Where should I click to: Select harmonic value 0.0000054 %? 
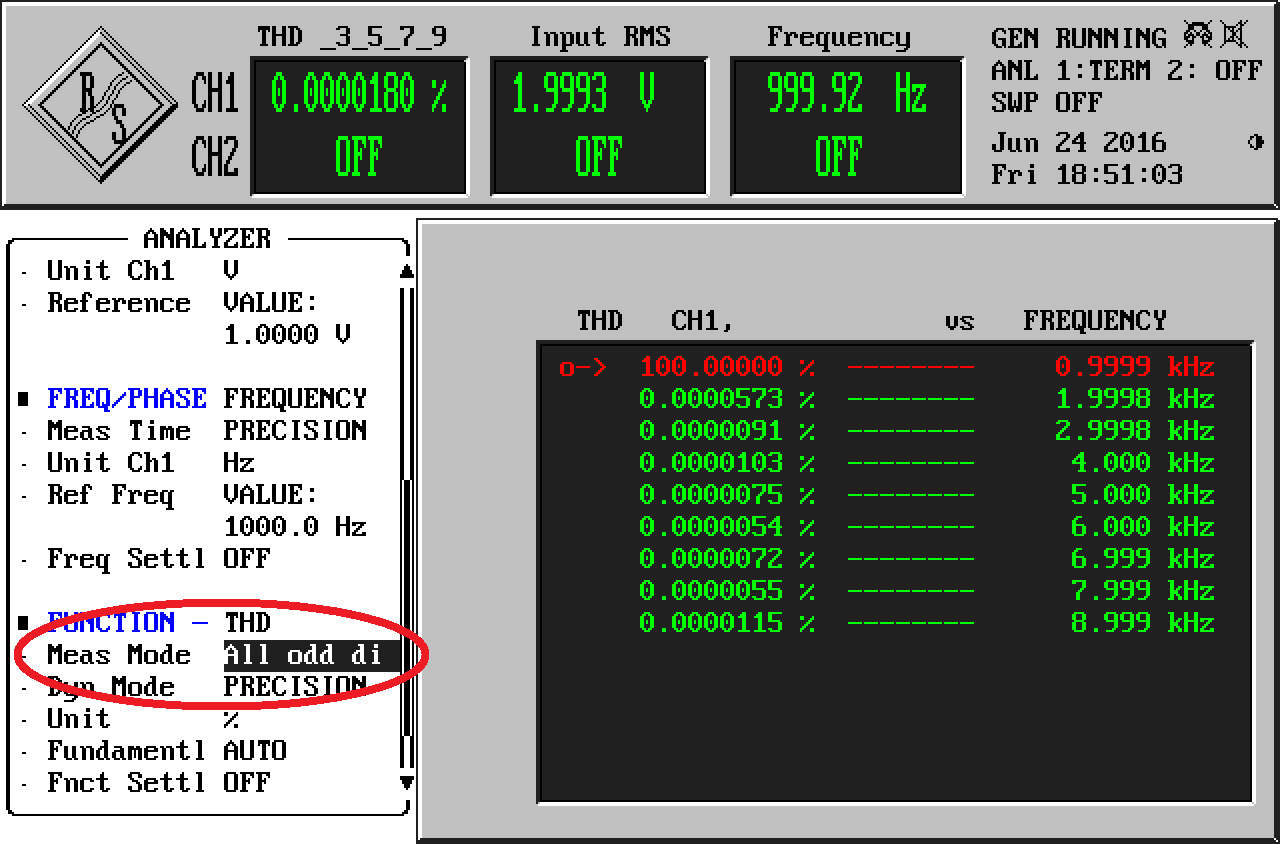[x=727, y=527]
